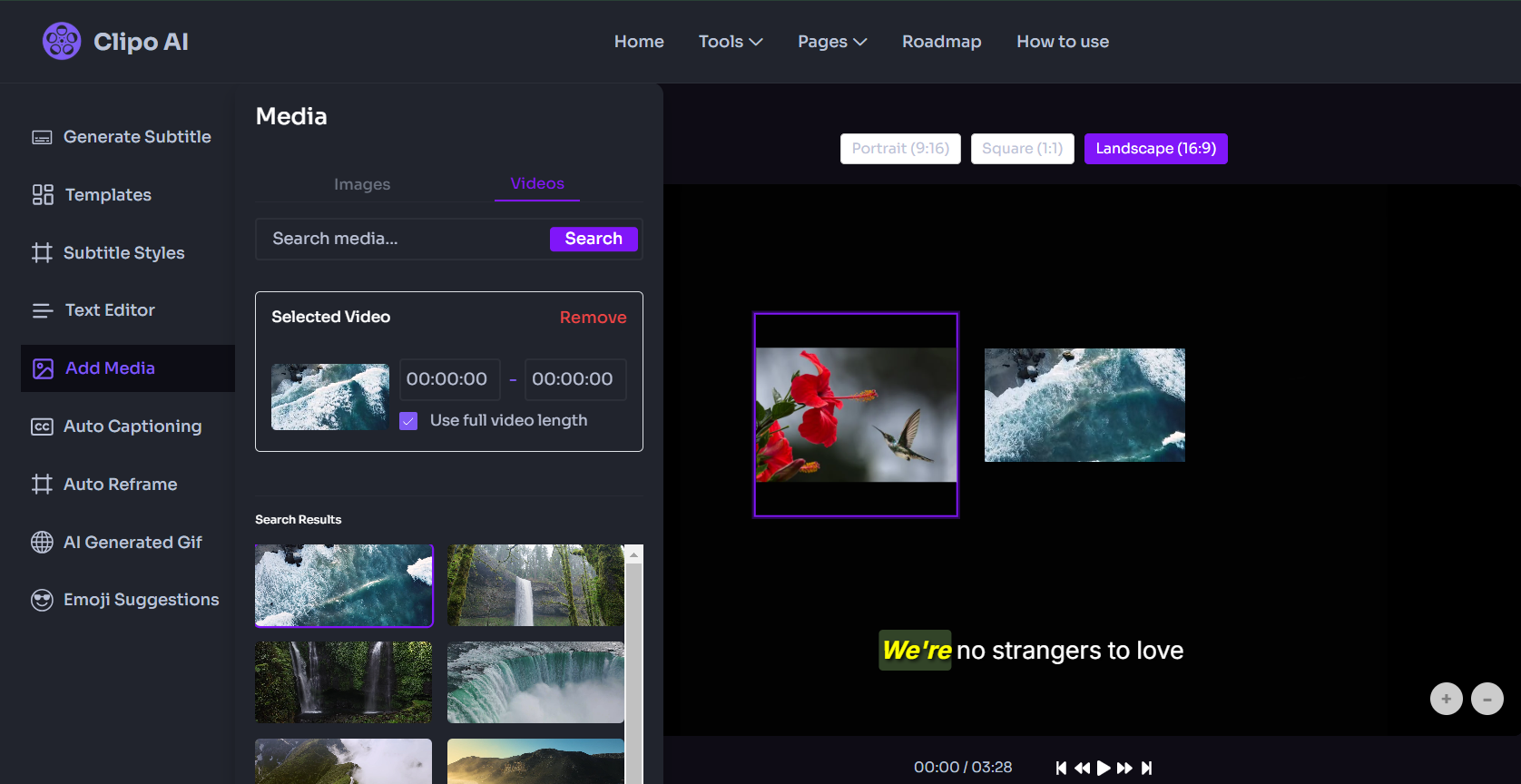Open the How to use page
This screenshot has height=784, width=1521.
pyautogui.click(x=1063, y=42)
